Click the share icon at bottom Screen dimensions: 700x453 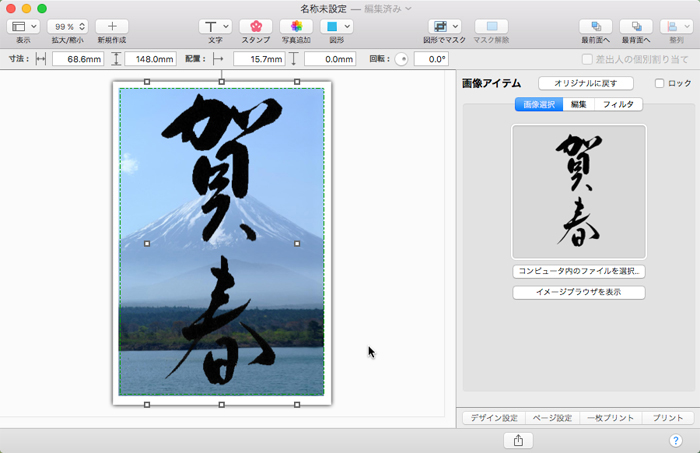coord(518,440)
